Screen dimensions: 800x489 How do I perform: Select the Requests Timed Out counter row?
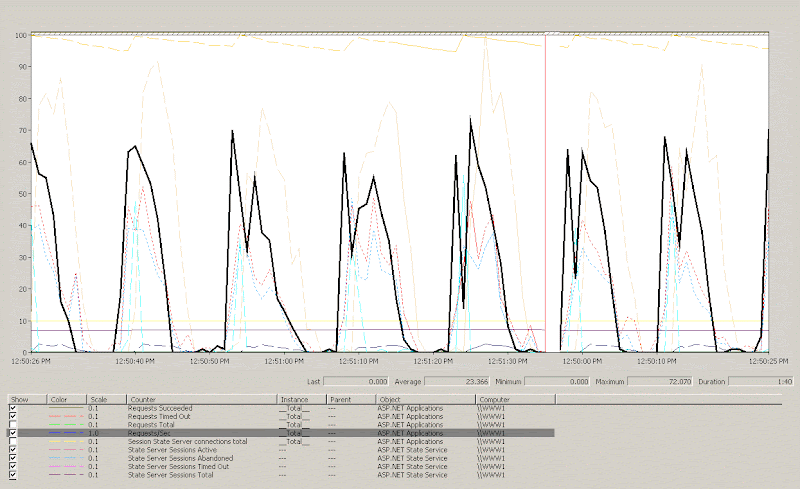point(160,416)
